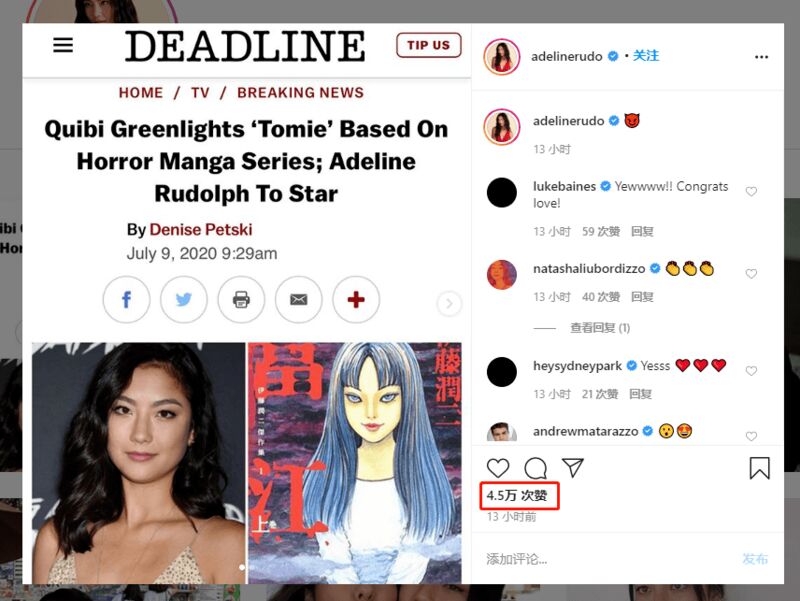Expand 查看回复 (1) replies
The width and height of the screenshot is (800, 601).
pos(599,328)
